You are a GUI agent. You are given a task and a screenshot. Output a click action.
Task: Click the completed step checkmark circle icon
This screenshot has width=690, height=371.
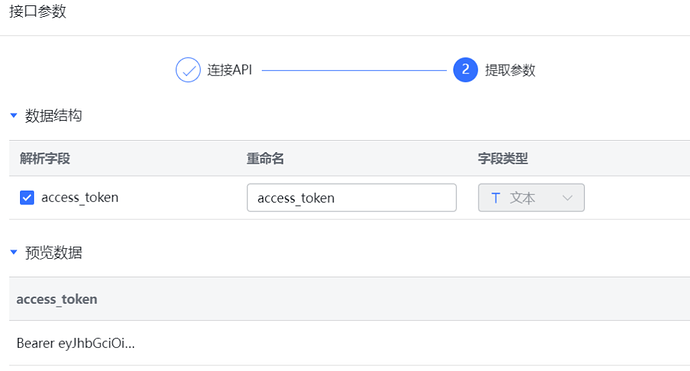click(188, 70)
